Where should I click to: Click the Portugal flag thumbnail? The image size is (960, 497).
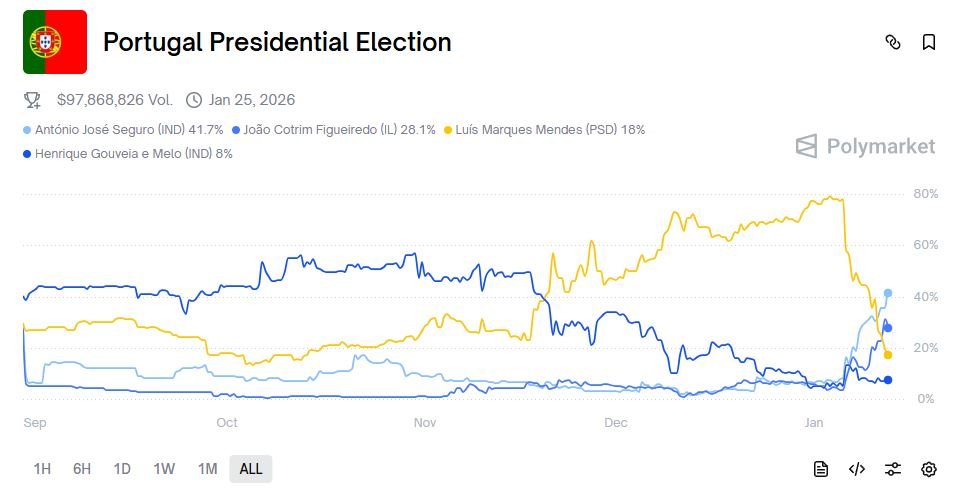click(x=55, y=42)
